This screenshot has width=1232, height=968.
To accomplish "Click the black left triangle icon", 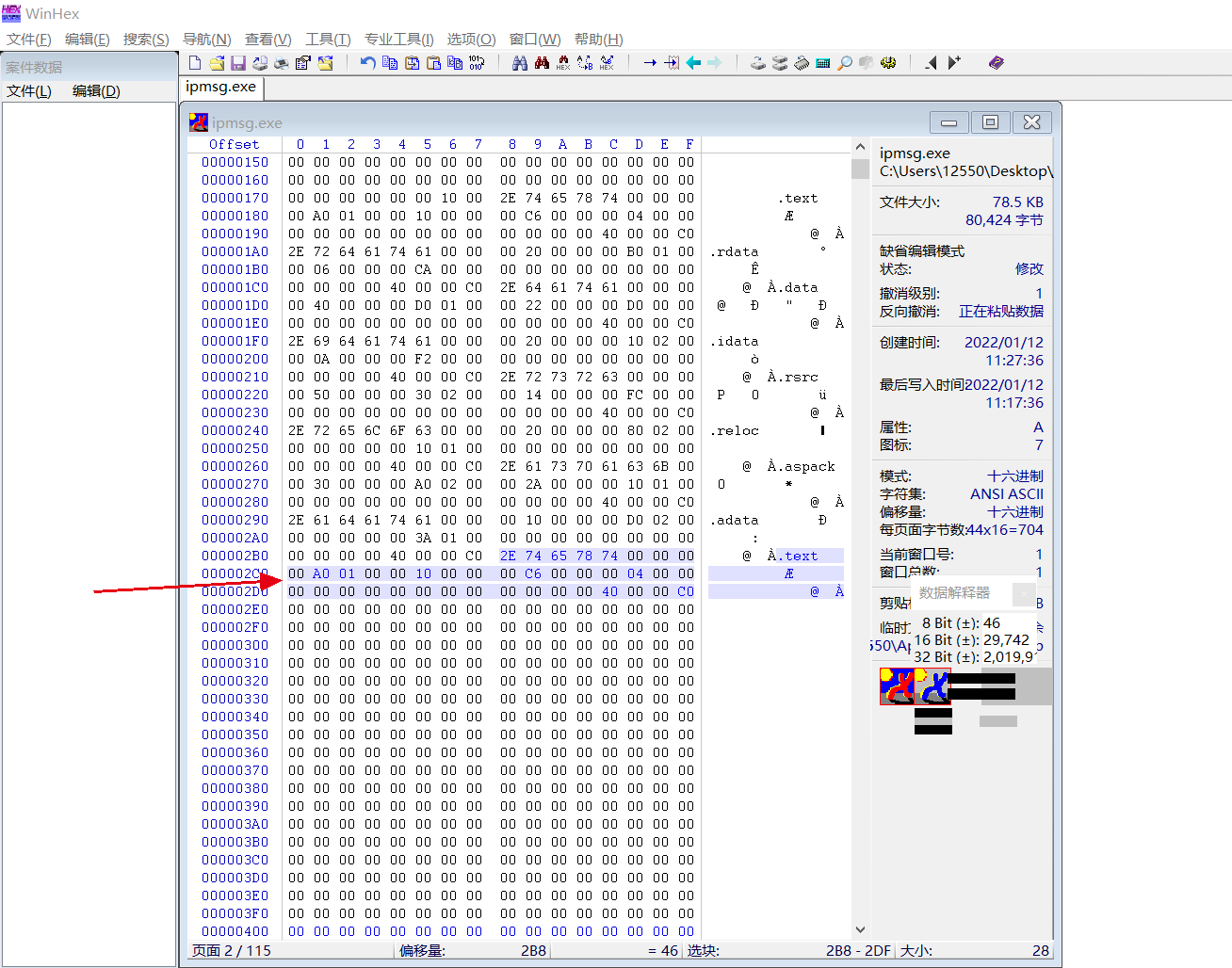I will coord(931,63).
